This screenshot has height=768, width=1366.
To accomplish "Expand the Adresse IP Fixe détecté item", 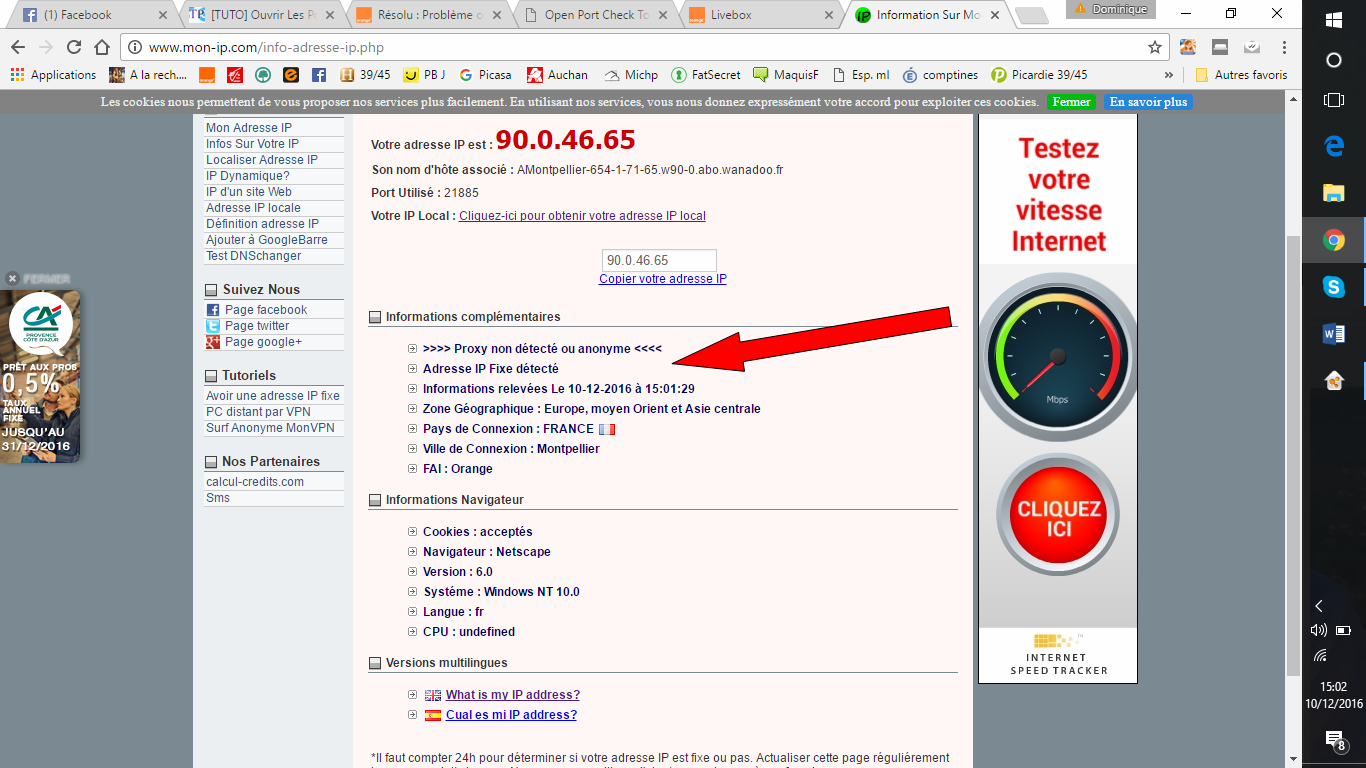I will pyautogui.click(x=412, y=369).
